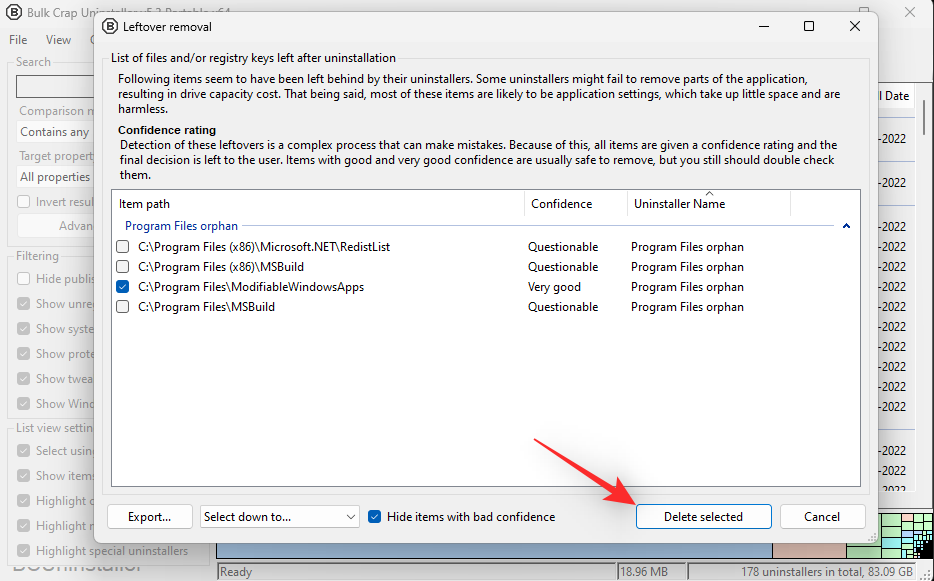Open the Select down to dropdown
The height and width of the screenshot is (581, 934).
(278, 516)
